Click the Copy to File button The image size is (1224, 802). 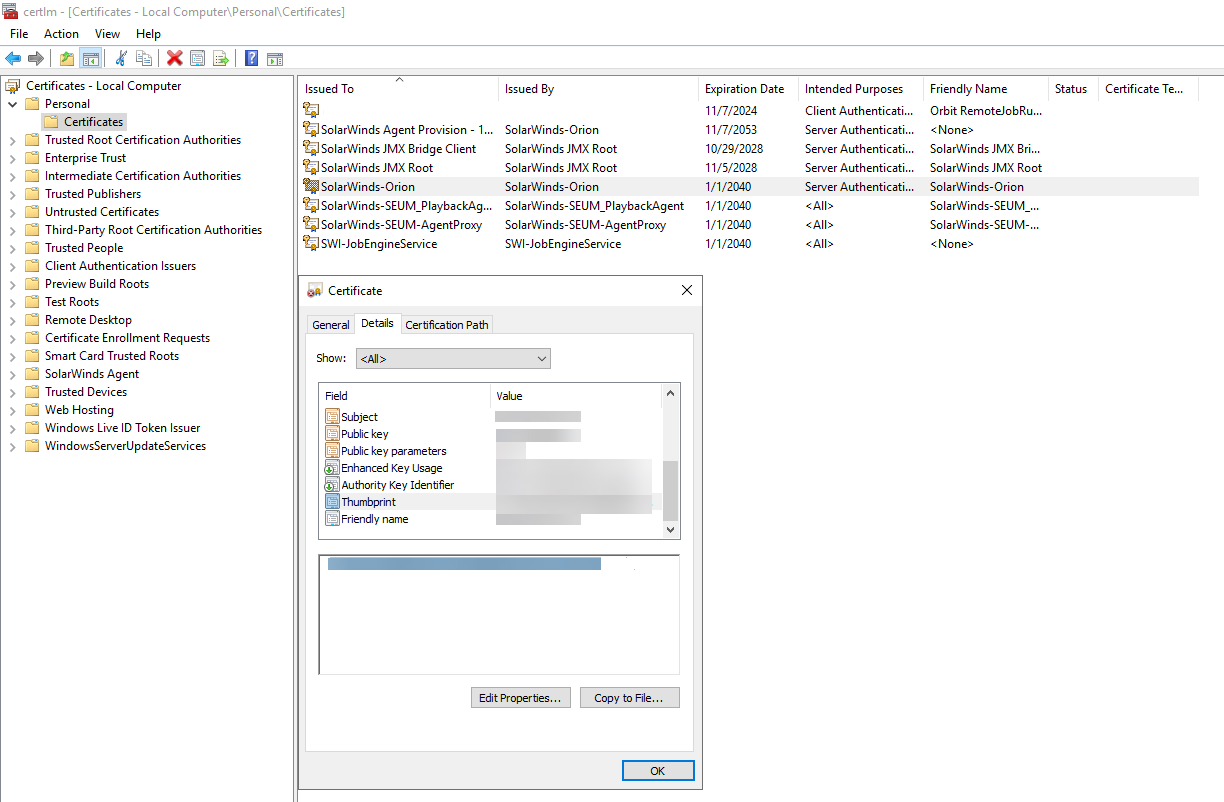click(x=629, y=697)
